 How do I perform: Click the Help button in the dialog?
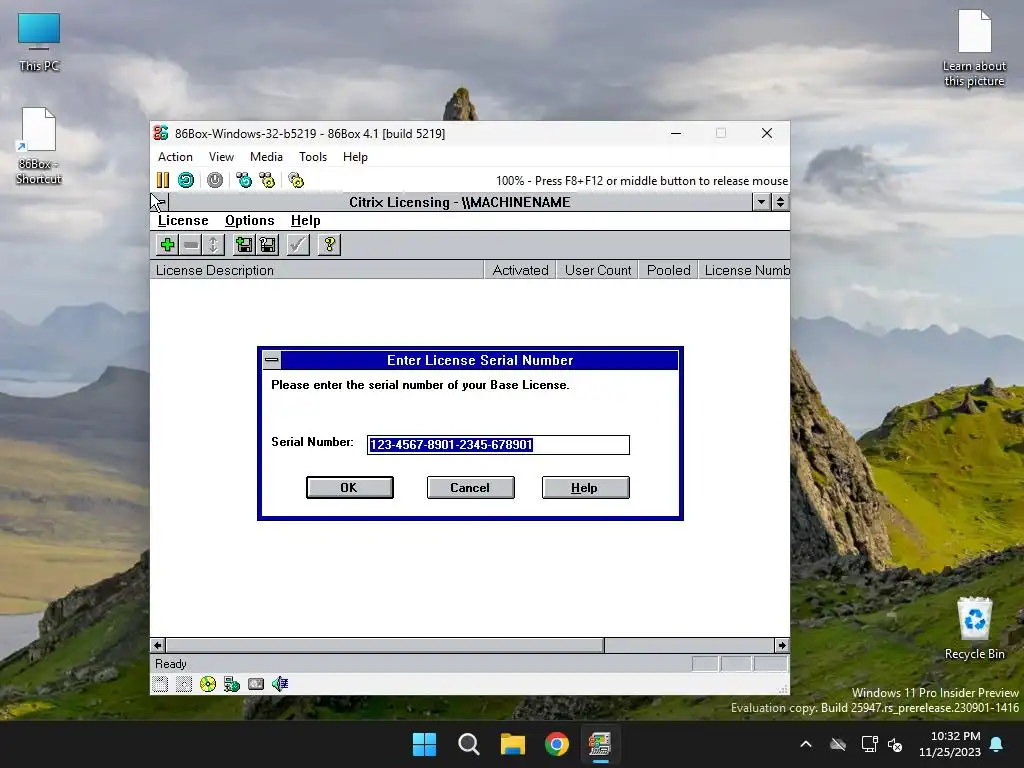(585, 488)
